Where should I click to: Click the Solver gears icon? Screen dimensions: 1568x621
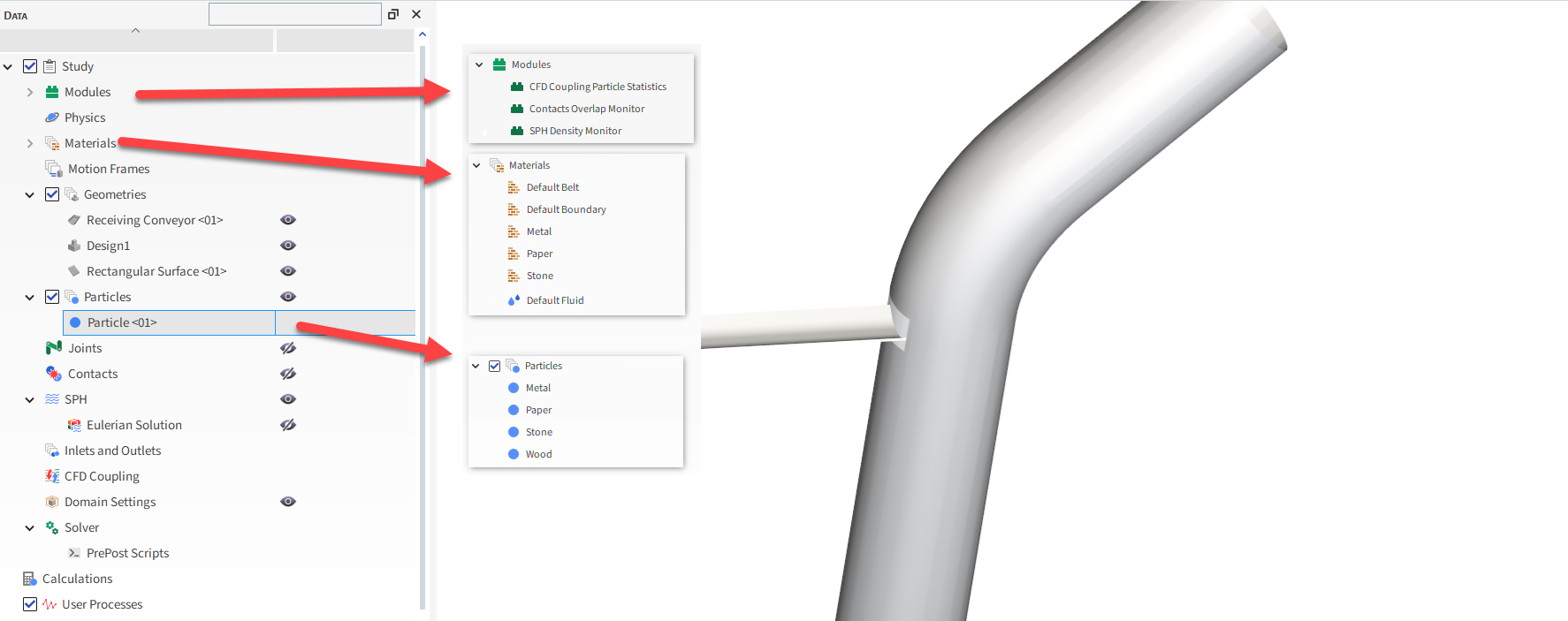52,527
